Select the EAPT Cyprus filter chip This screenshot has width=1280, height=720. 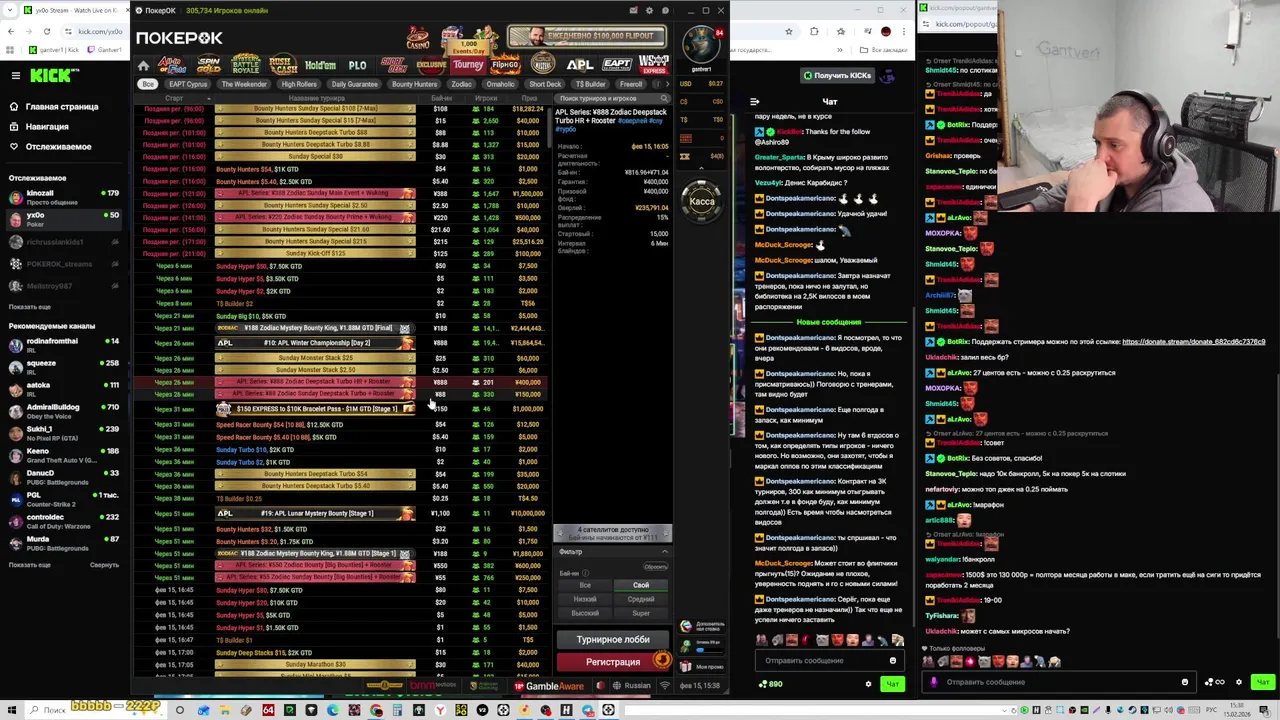(x=188, y=85)
